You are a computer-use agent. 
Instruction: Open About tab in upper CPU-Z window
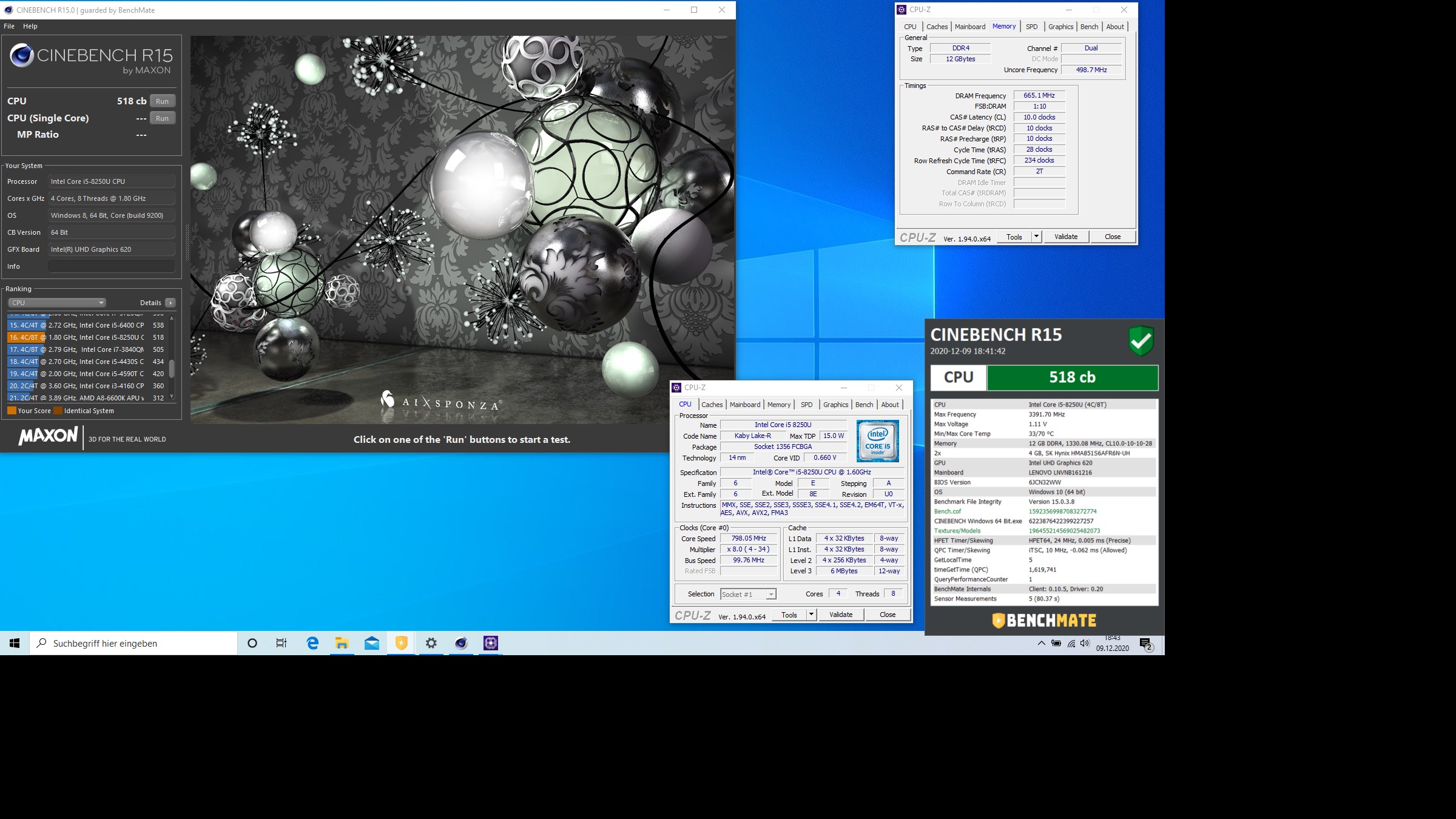pos(1114,27)
